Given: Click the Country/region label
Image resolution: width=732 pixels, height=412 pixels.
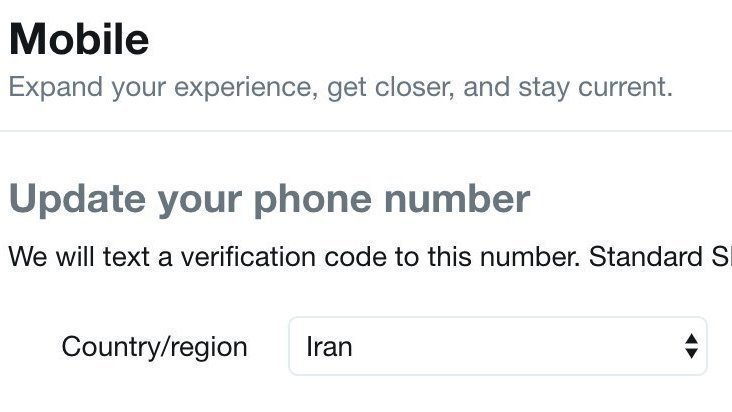Looking at the screenshot, I should pyautogui.click(x=154, y=347).
